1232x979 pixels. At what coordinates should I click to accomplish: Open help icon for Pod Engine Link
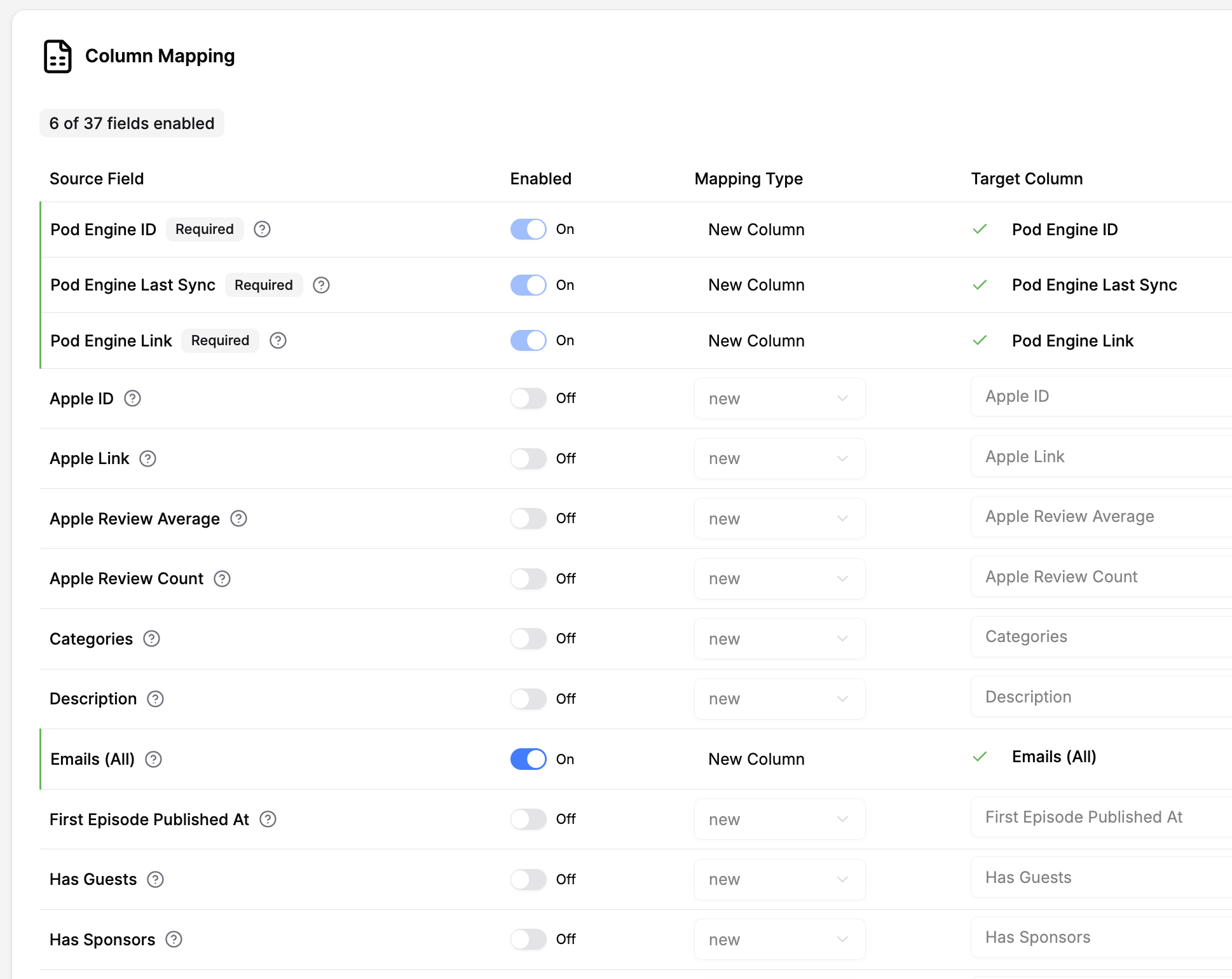click(x=278, y=341)
